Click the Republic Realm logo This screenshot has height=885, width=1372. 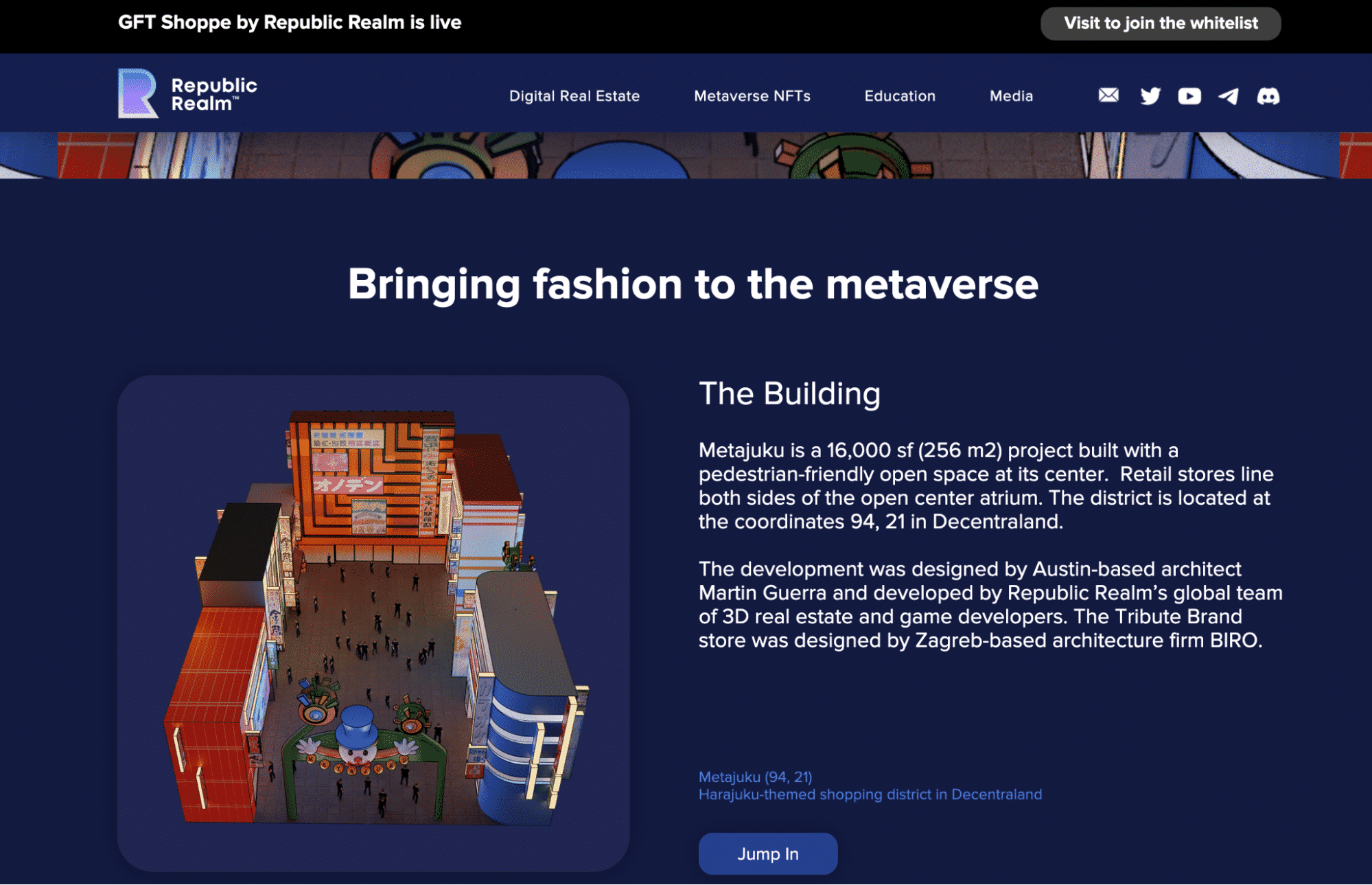tap(187, 93)
